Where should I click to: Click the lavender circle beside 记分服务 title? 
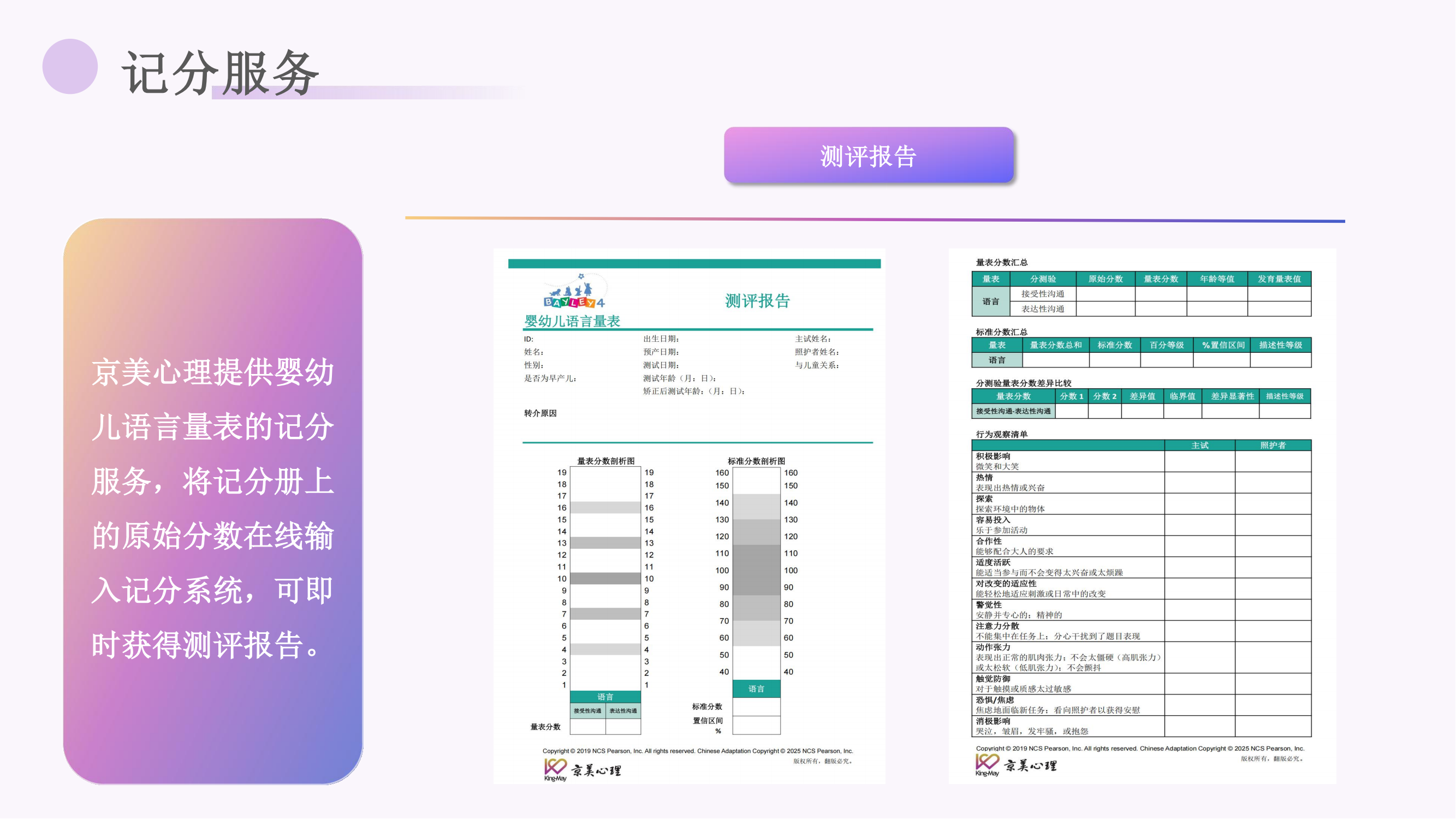pyautogui.click(x=70, y=66)
